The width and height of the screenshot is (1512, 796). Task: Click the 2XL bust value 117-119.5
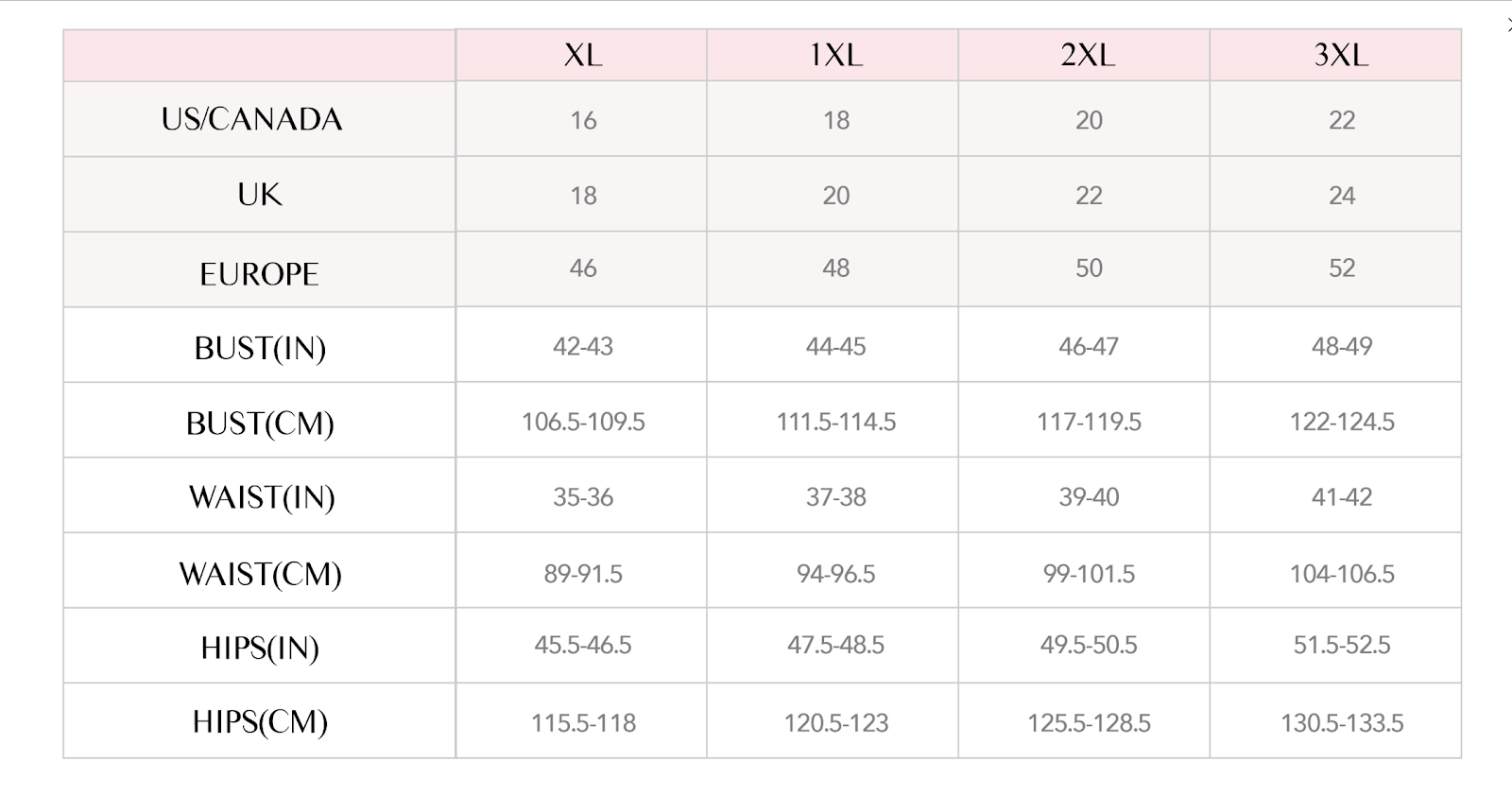pos(1089,422)
